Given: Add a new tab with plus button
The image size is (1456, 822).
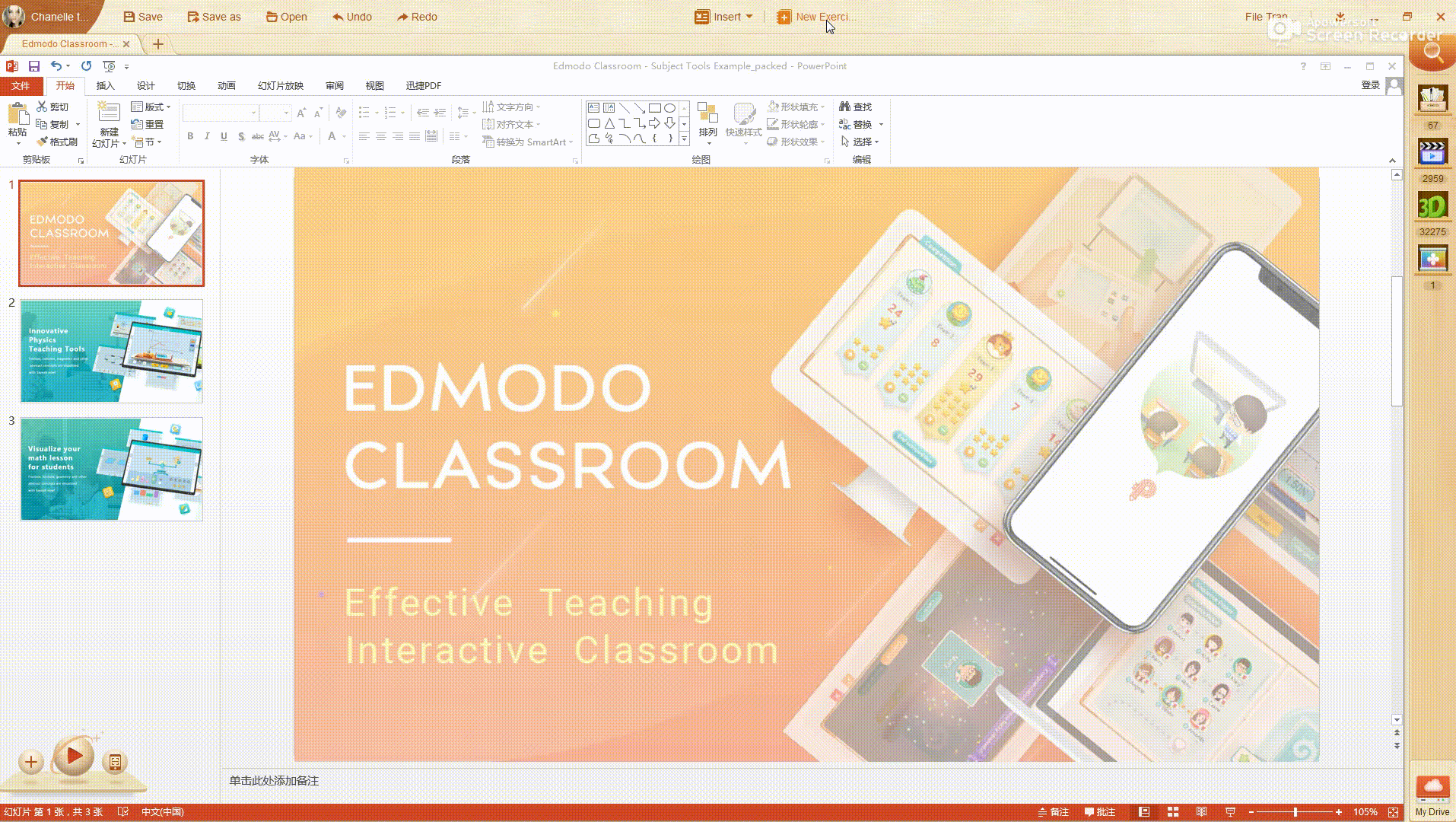Looking at the screenshot, I should pos(158,44).
